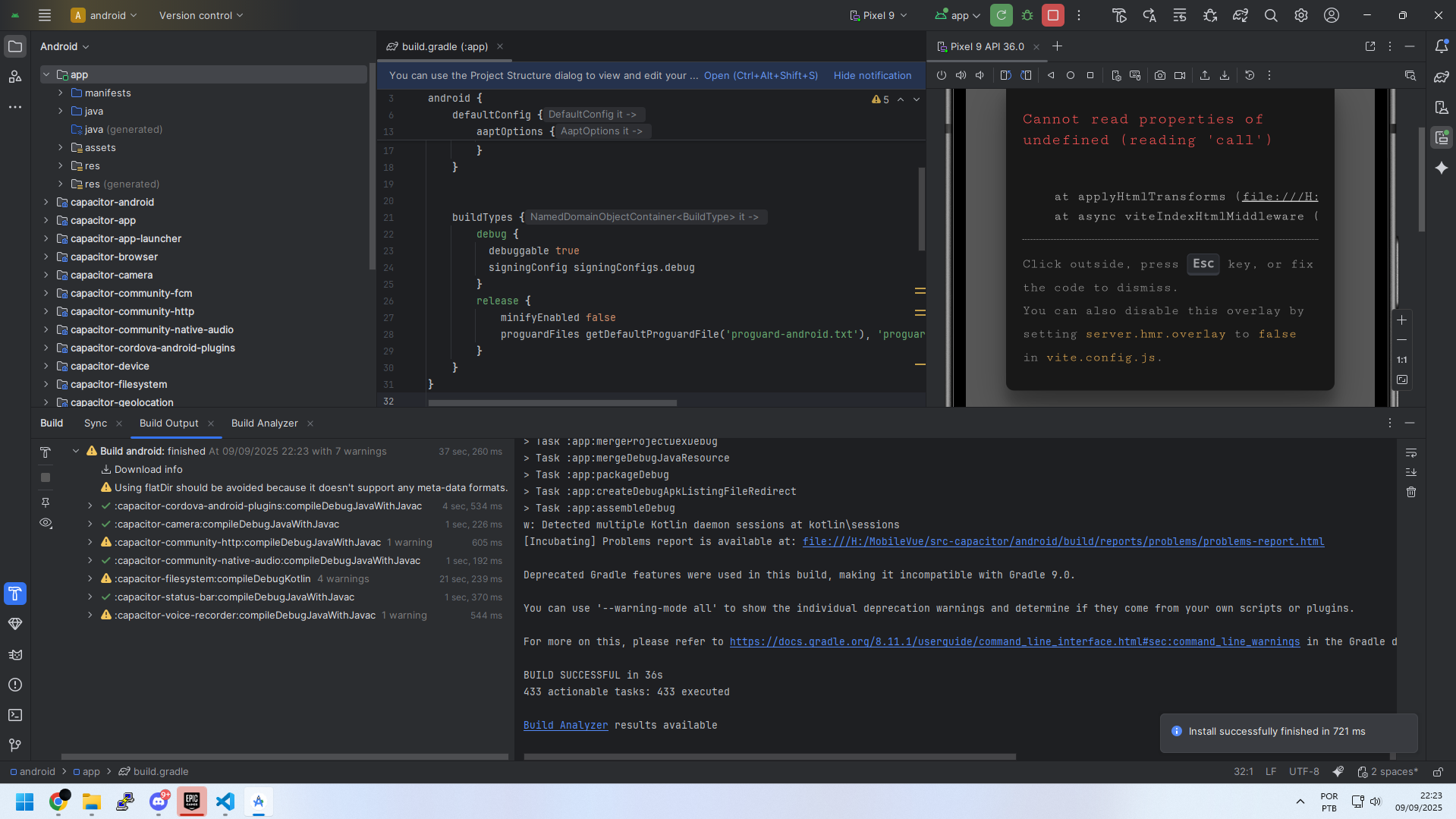The width and height of the screenshot is (1456, 819).
Task: Switch to the Build Output tab
Action: [169, 423]
